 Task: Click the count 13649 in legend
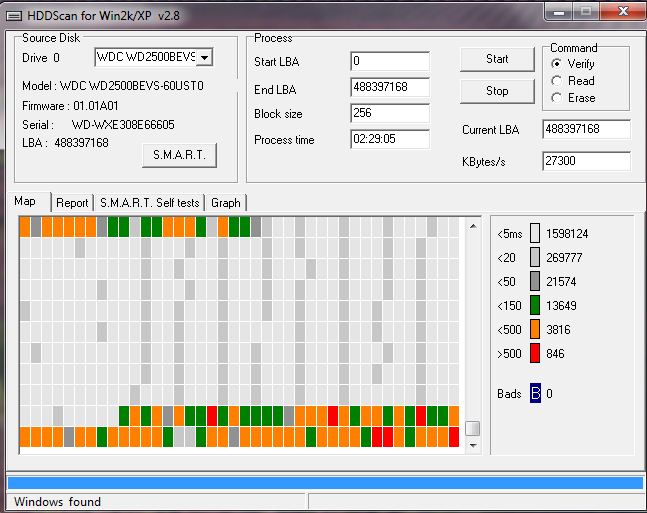tap(561, 306)
